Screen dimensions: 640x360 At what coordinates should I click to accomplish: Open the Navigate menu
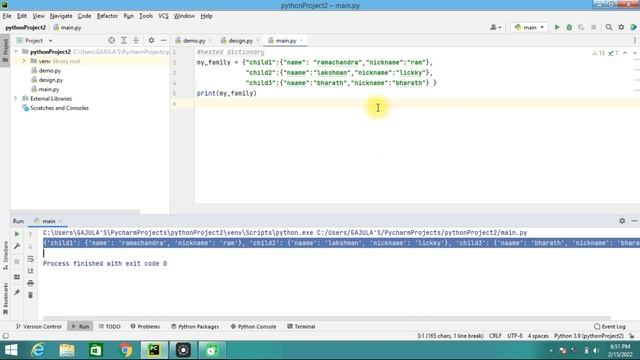pos(61,16)
